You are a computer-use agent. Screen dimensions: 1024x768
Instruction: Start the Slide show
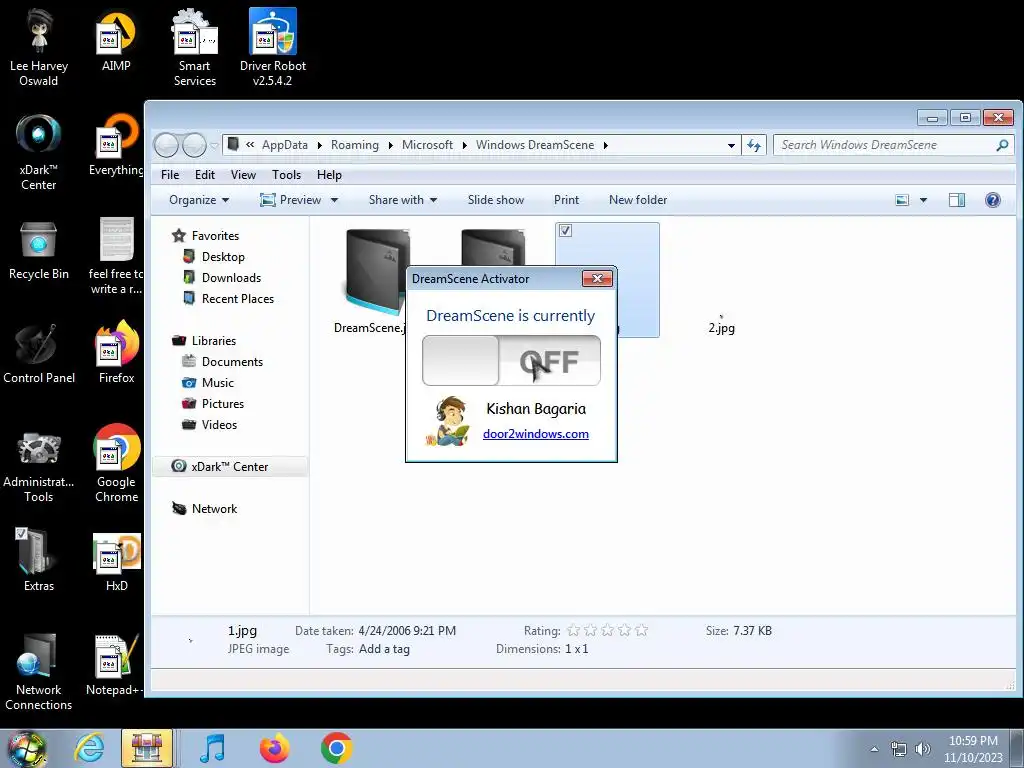tap(496, 200)
